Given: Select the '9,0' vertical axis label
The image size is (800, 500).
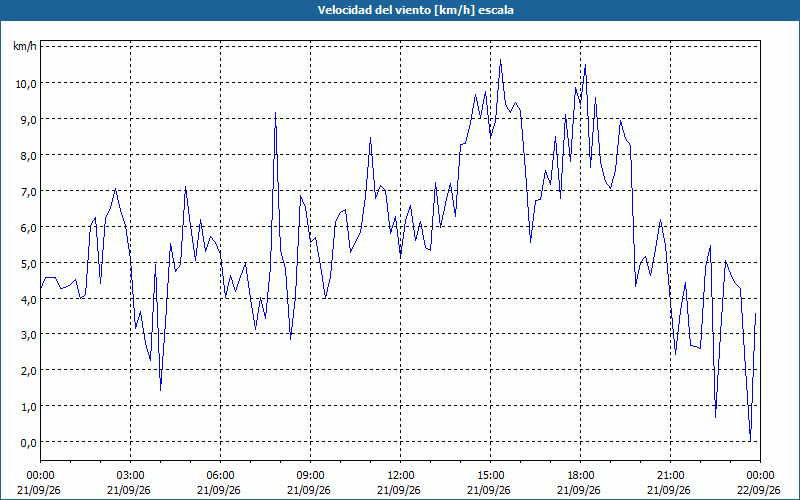Looking at the screenshot, I should 28,119.
